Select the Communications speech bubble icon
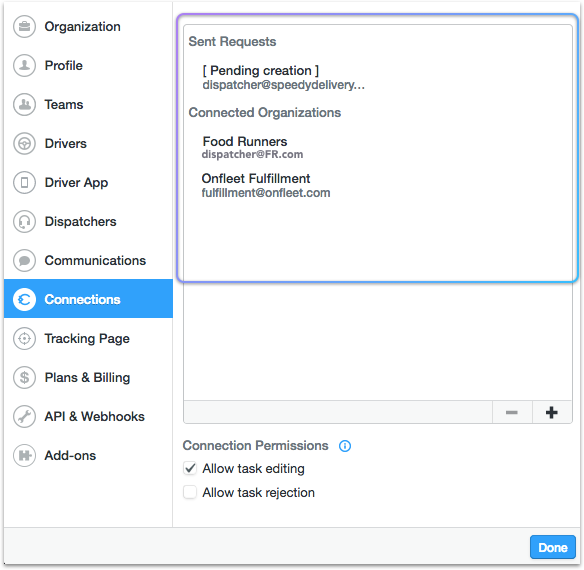The width and height of the screenshot is (584, 570). [24, 260]
